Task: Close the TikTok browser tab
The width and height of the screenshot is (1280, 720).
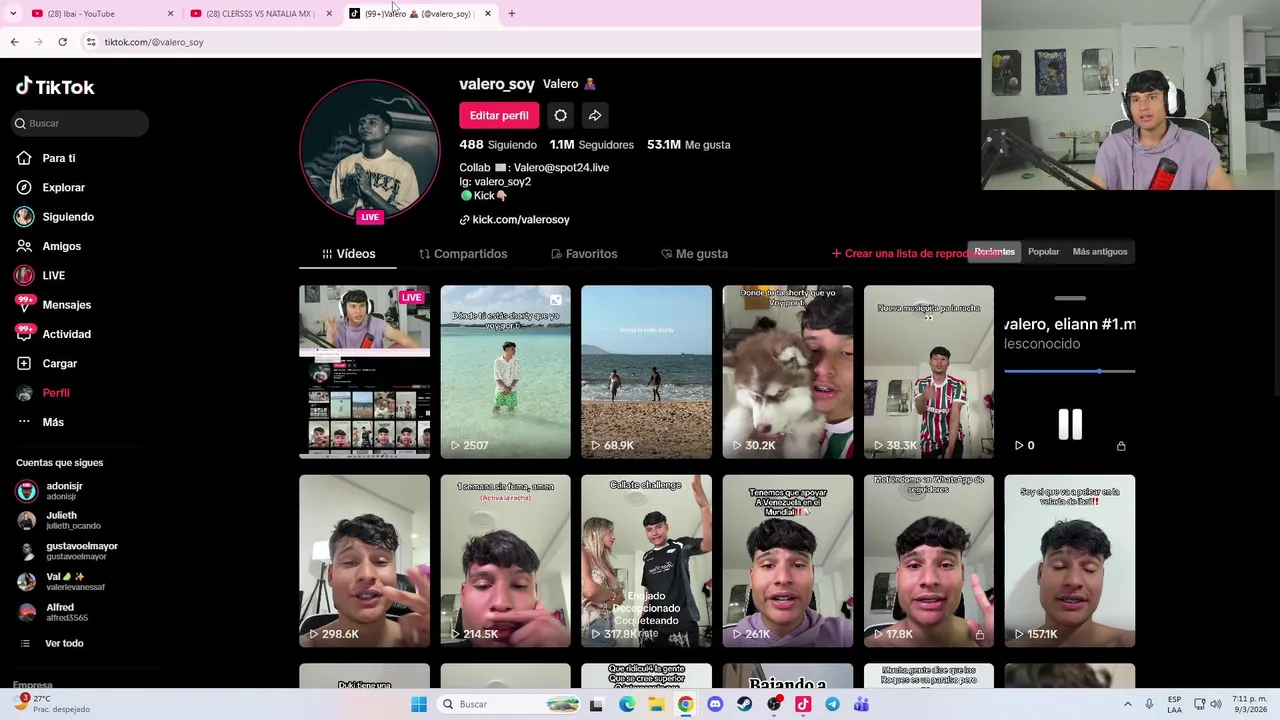Action: pos(488,13)
